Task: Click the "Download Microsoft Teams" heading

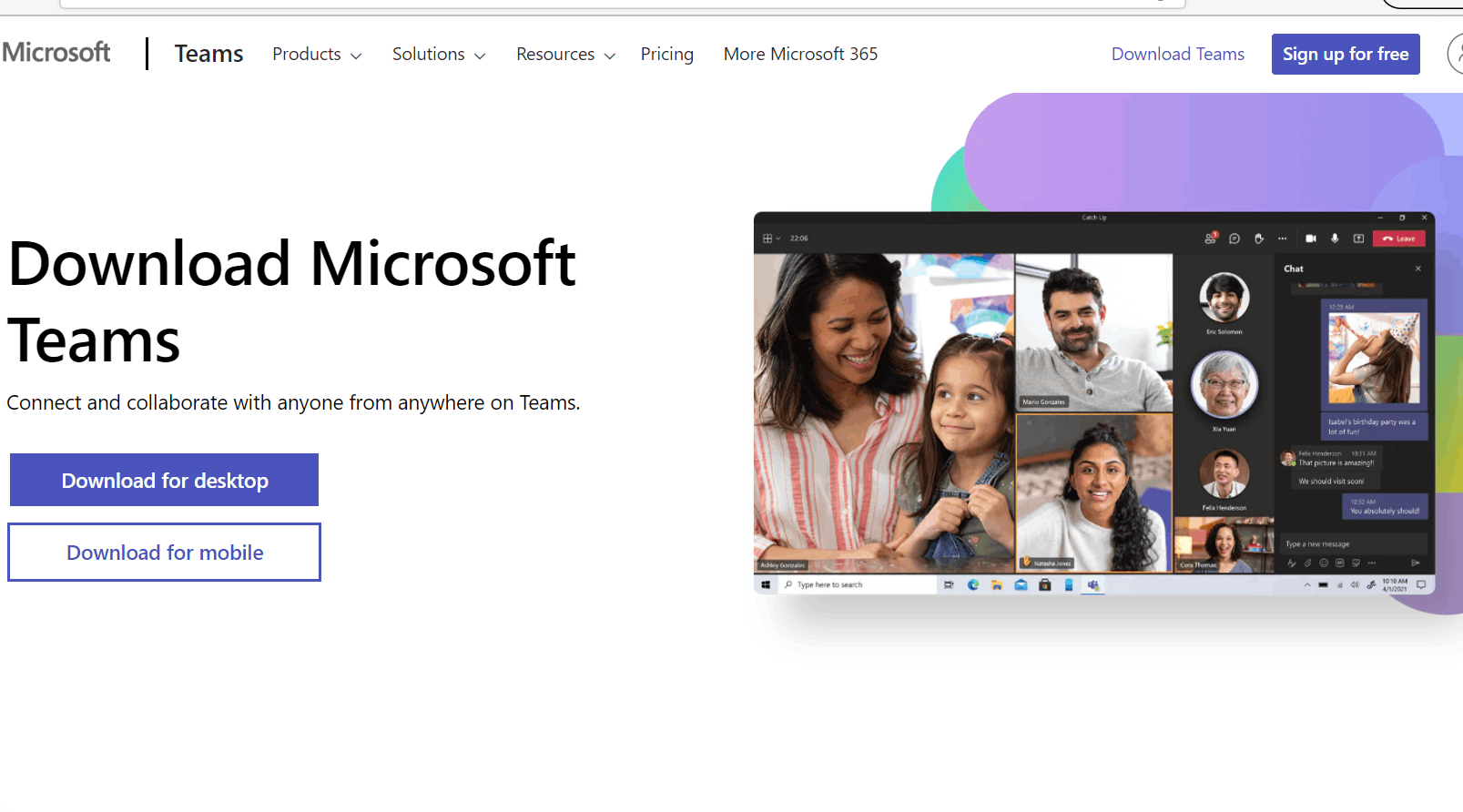Action: [291, 301]
